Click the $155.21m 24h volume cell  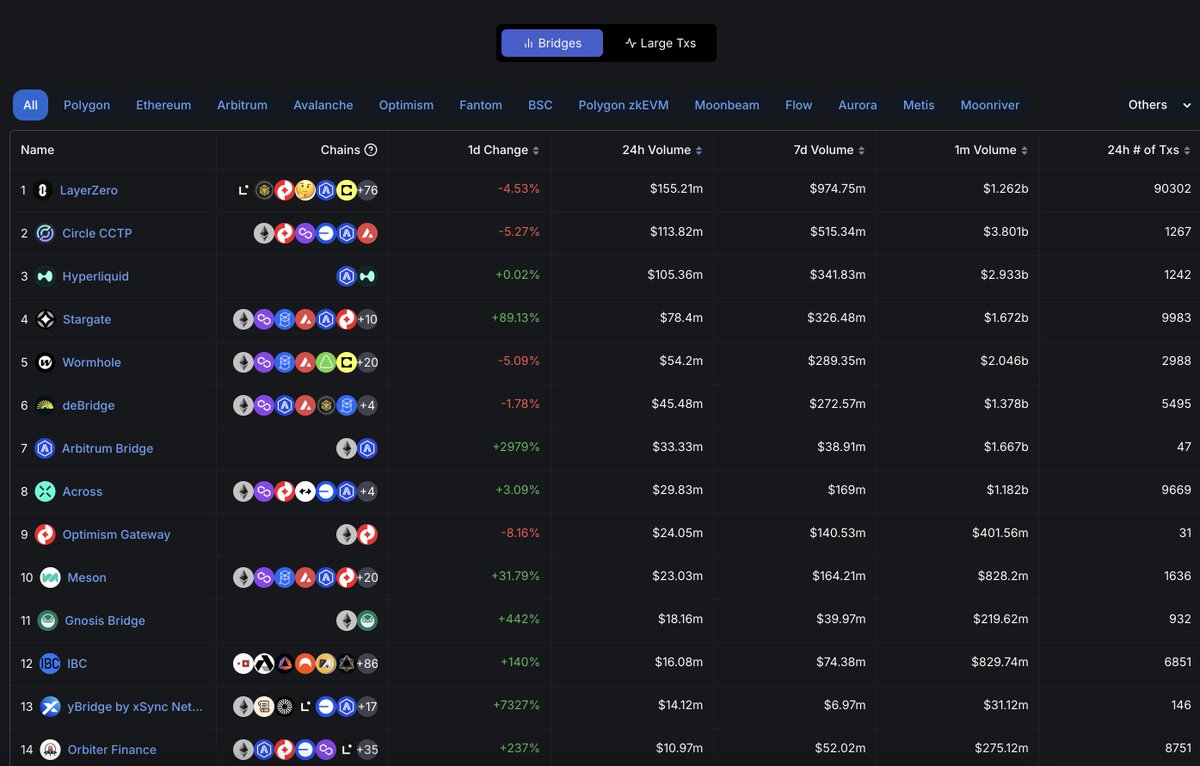(675, 190)
